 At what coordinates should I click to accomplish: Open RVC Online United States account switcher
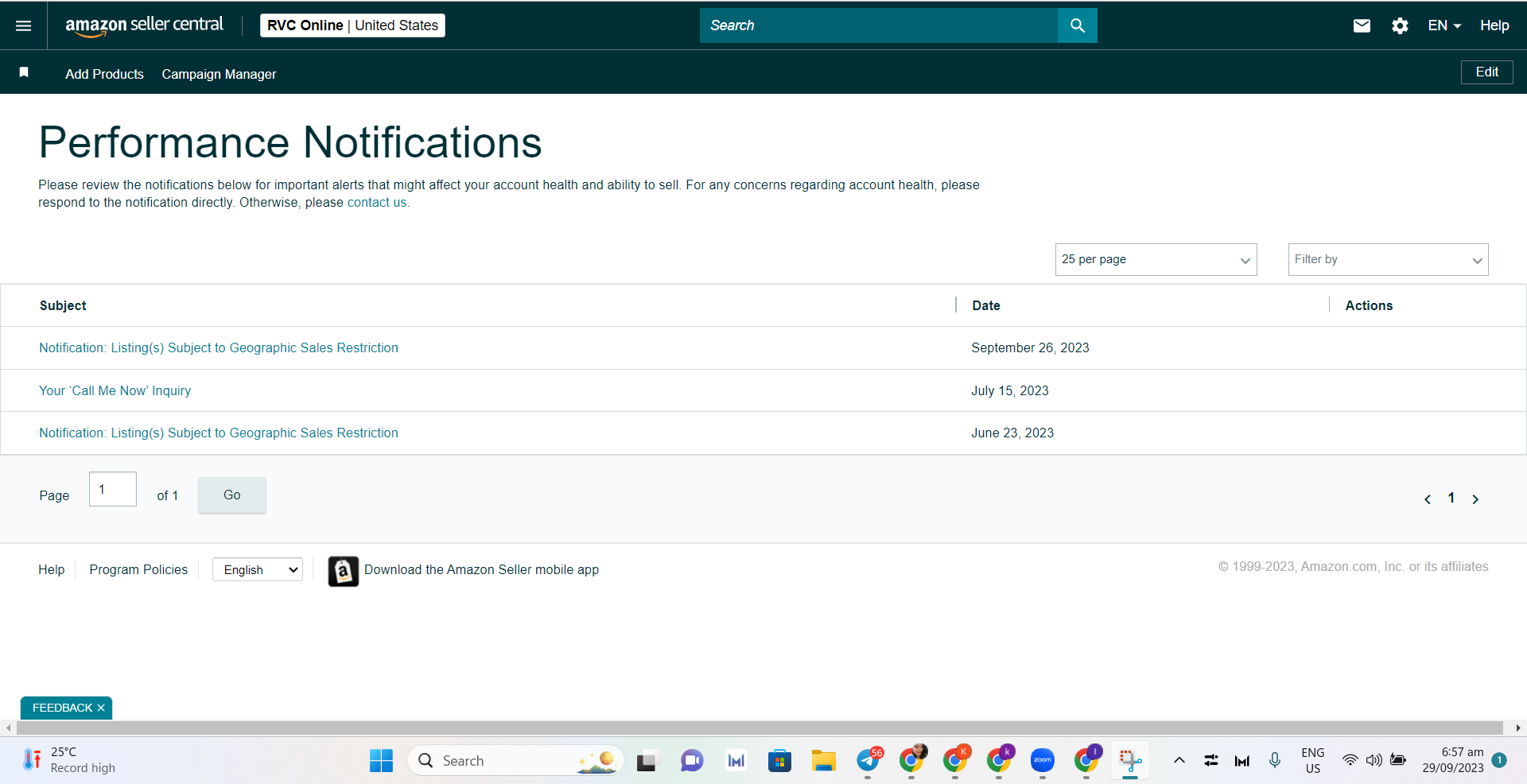[352, 25]
